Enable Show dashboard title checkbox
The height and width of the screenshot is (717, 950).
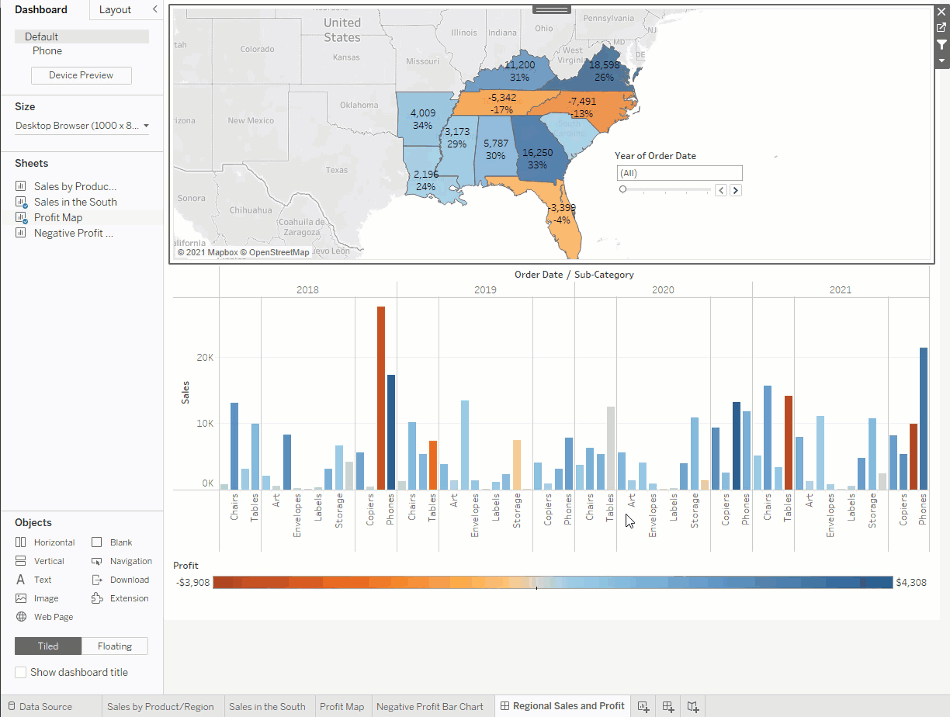(x=21, y=672)
